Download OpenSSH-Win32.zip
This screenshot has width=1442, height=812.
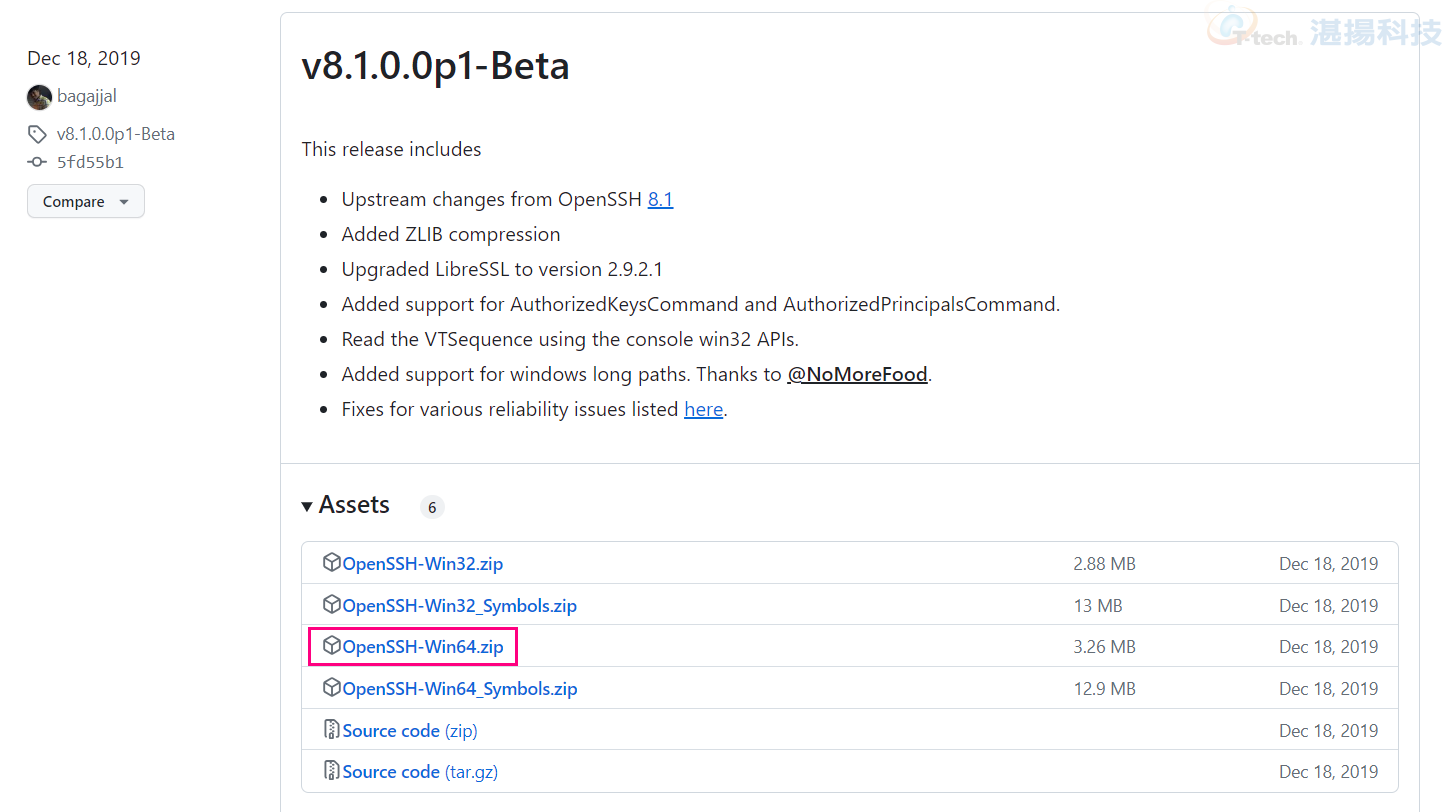pos(423,564)
